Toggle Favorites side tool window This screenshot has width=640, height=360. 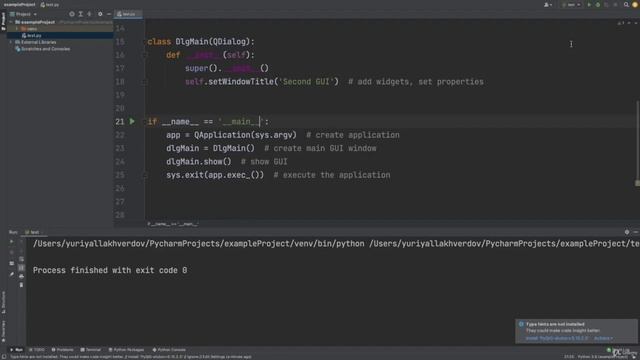(3, 331)
